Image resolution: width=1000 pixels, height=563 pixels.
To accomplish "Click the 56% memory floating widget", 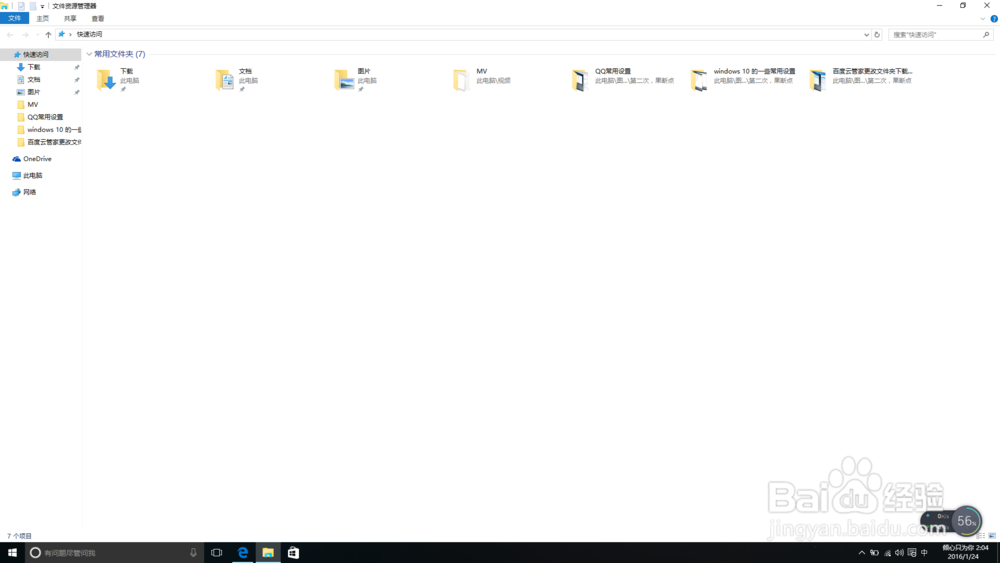I will 966,521.
